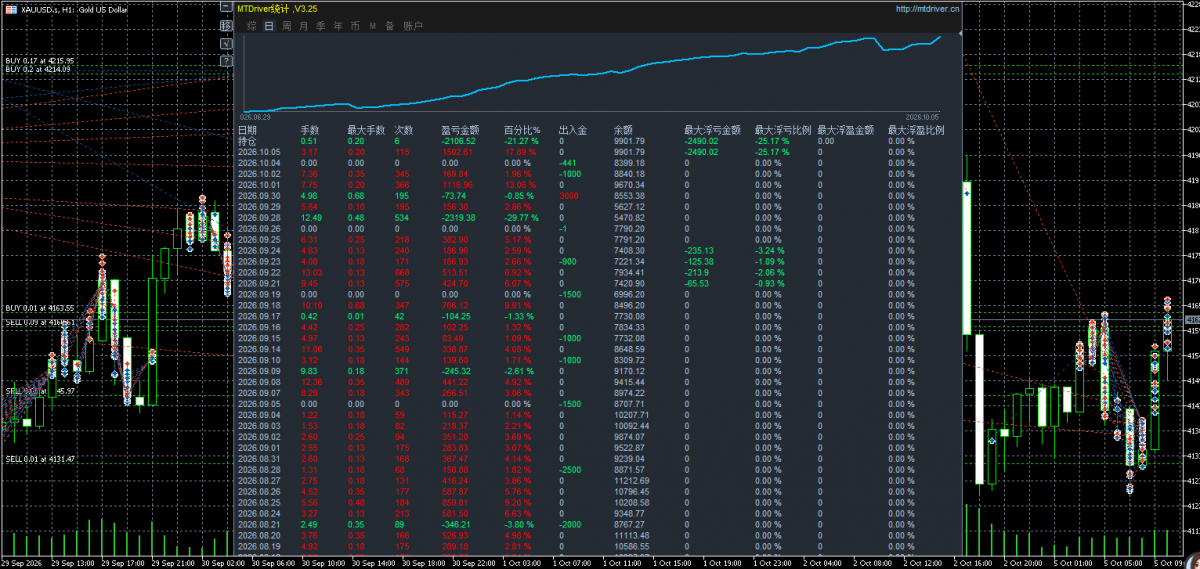Click the -2500 withdrawal in 2026.08.28 row
This screenshot has width=1200, height=569.
tap(569, 469)
